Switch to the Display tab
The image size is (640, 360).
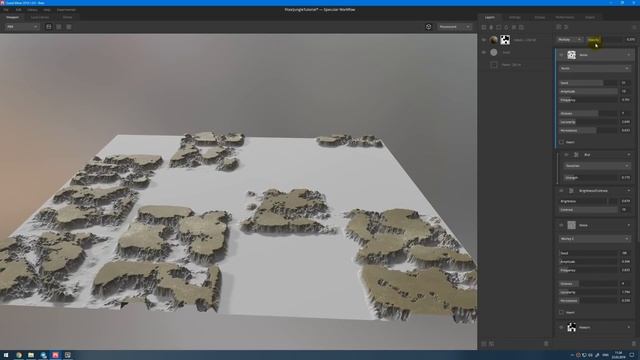click(x=540, y=17)
